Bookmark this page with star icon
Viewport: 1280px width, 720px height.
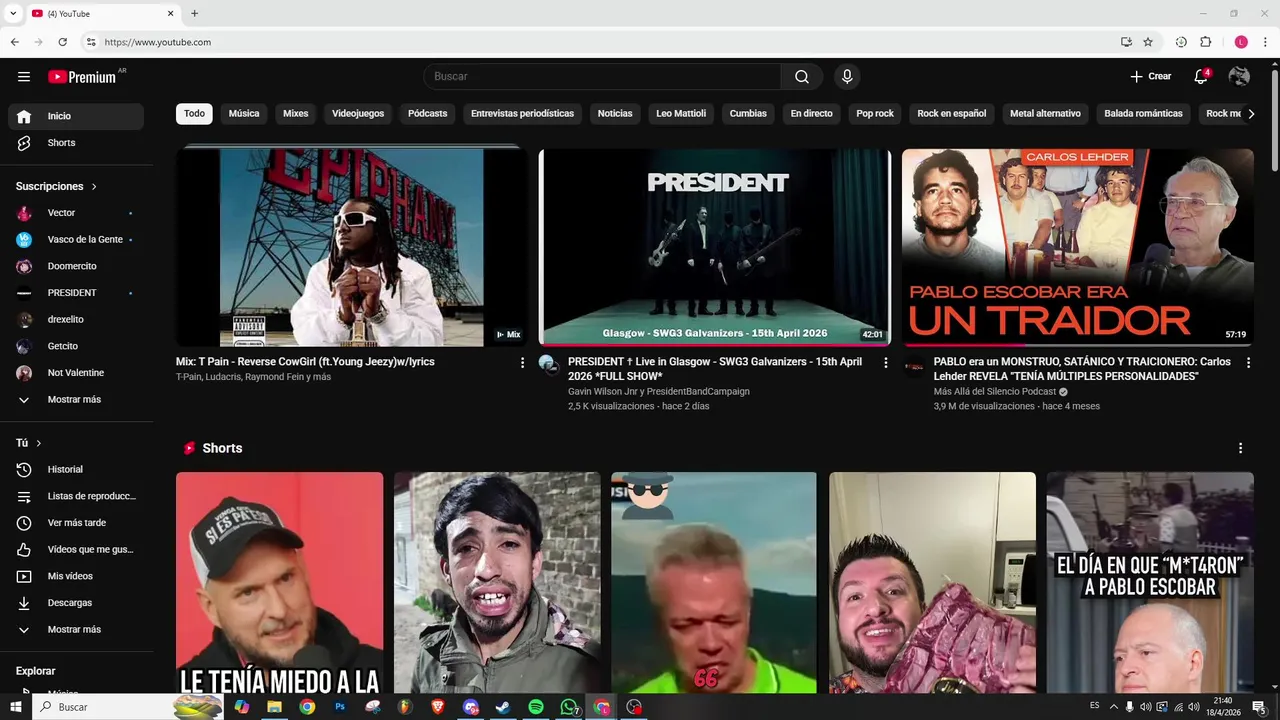click(x=1148, y=42)
